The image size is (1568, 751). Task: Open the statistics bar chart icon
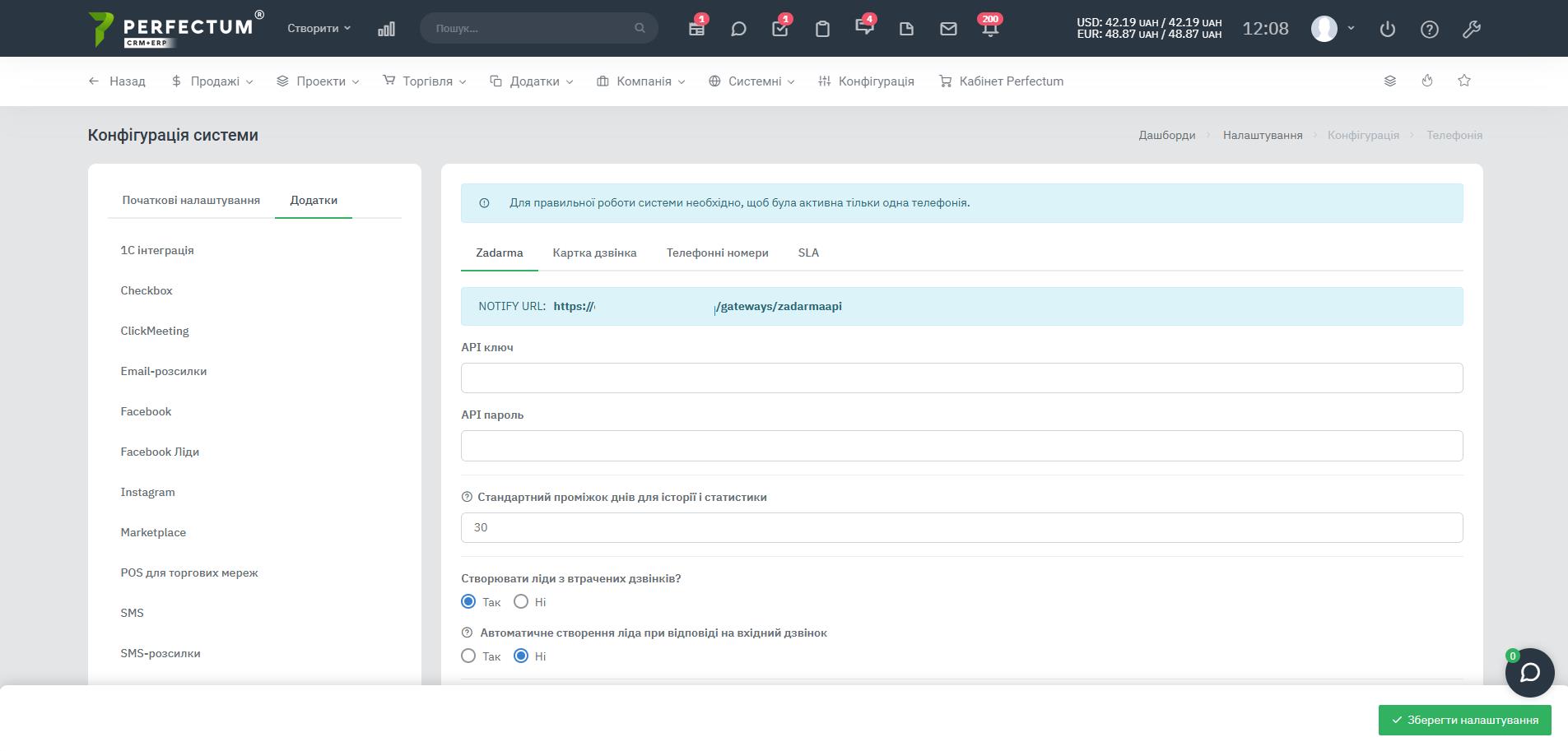click(386, 29)
